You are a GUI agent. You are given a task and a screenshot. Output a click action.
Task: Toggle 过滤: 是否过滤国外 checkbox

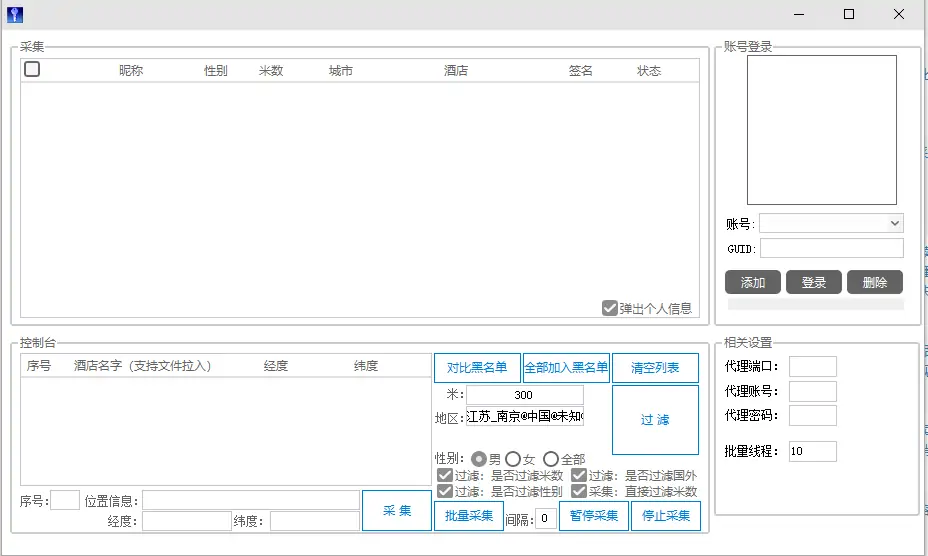pos(579,475)
